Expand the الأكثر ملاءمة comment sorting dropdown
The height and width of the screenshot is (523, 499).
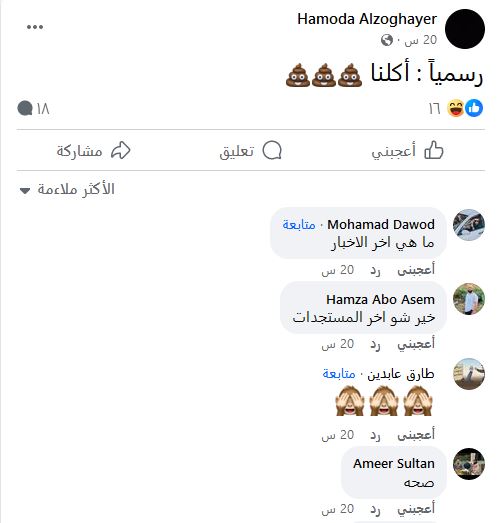(x=67, y=189)
